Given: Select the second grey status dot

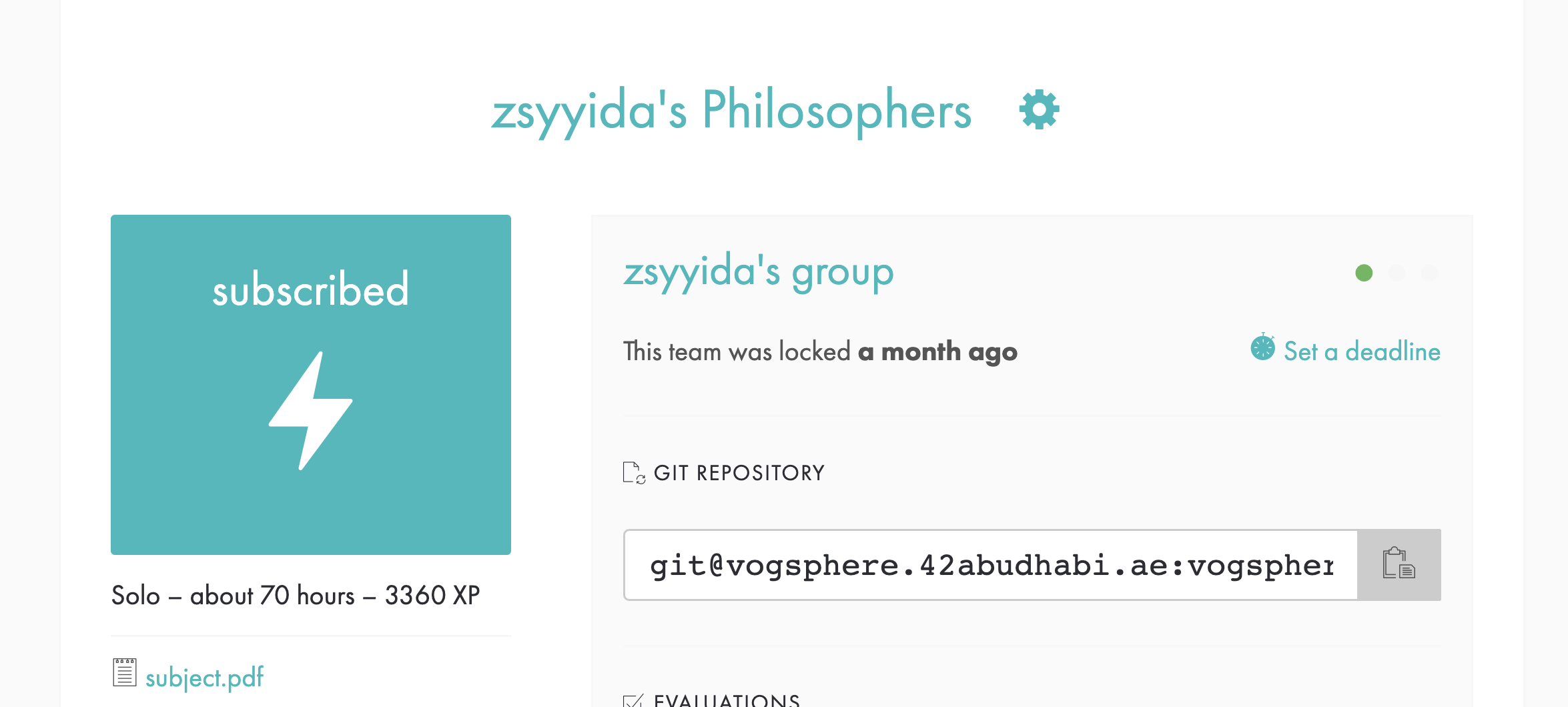Looking at the screenshot, I should coord(1397,273).
